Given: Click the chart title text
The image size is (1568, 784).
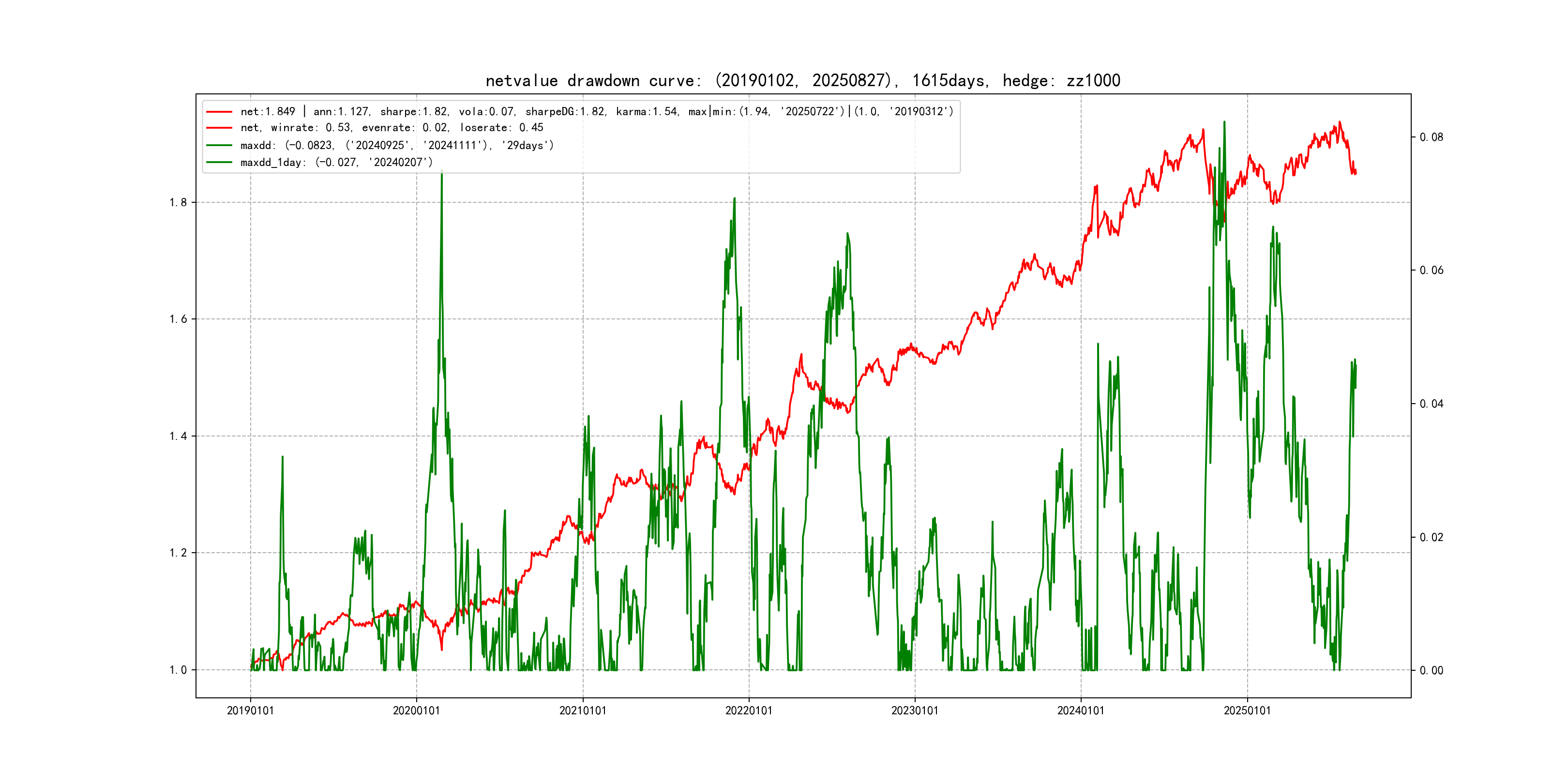Looking at the screenshot, I should 803,80.
